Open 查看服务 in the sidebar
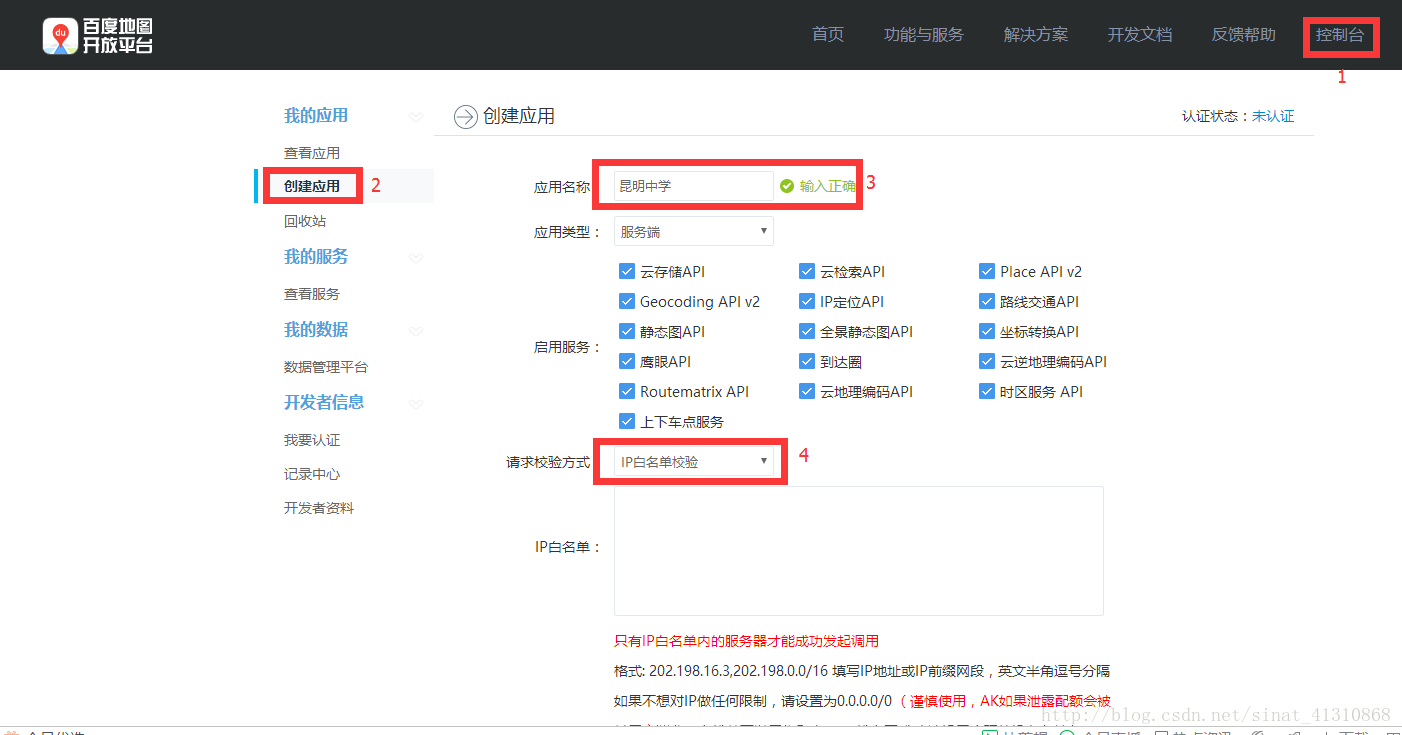 pyautogui.click(x=312, y=294)
